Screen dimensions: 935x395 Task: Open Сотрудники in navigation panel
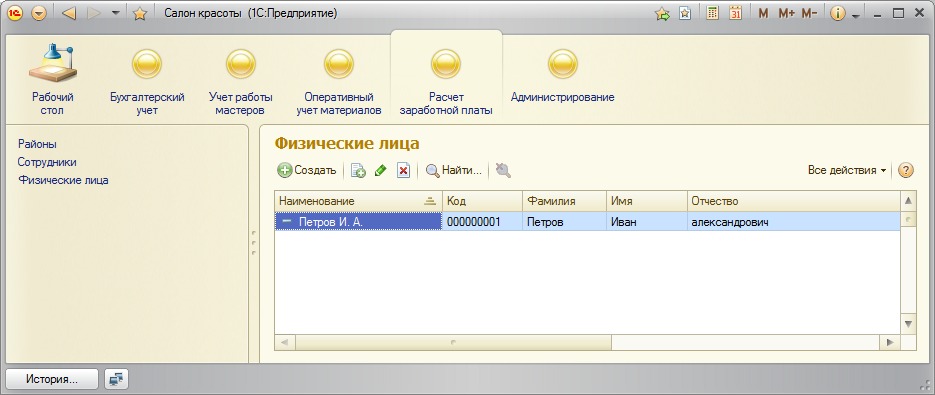click(x=47, y=162)
